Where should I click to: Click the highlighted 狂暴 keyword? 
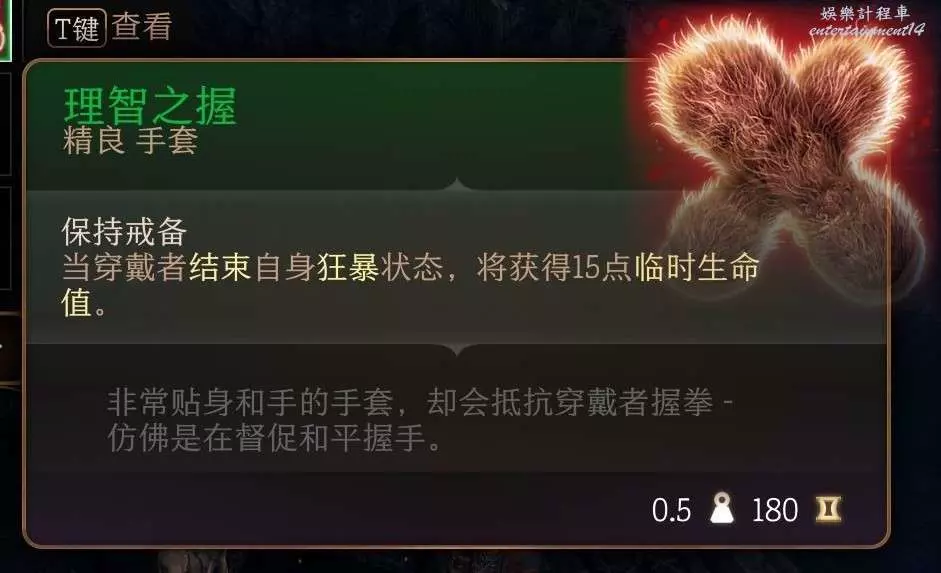point(348,267)
